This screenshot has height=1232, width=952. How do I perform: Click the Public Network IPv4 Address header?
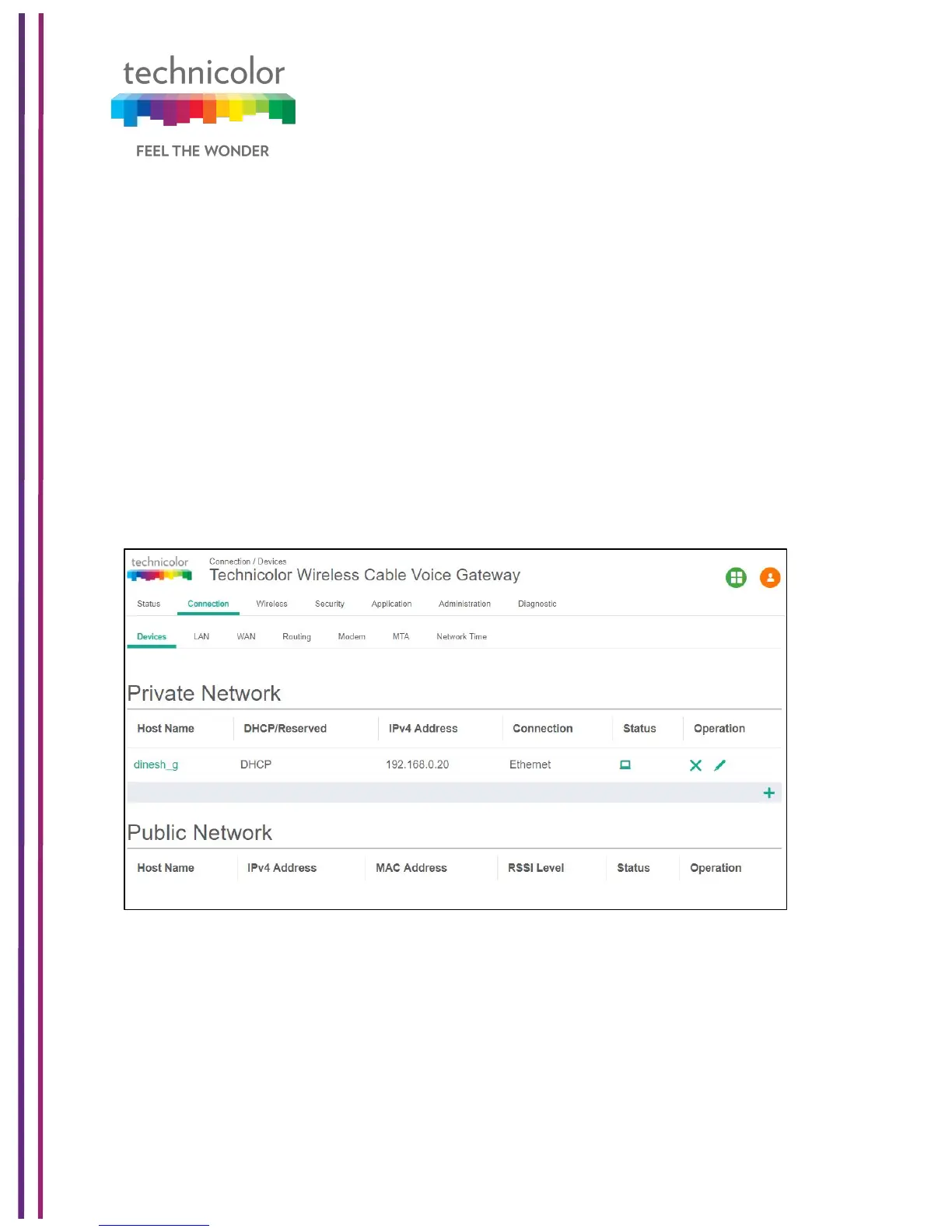282,868
